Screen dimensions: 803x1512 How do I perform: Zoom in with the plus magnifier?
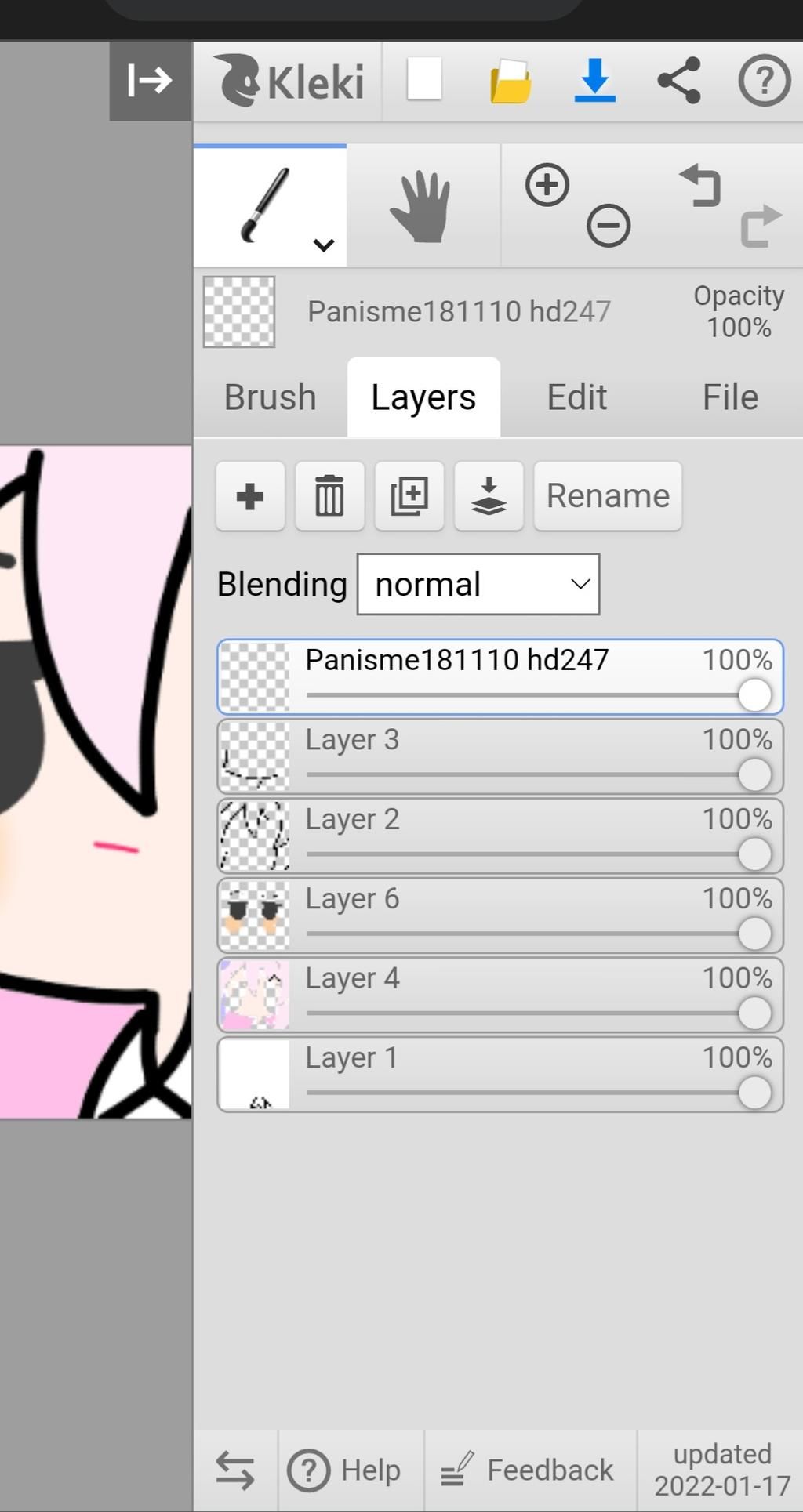pos(547,186)
